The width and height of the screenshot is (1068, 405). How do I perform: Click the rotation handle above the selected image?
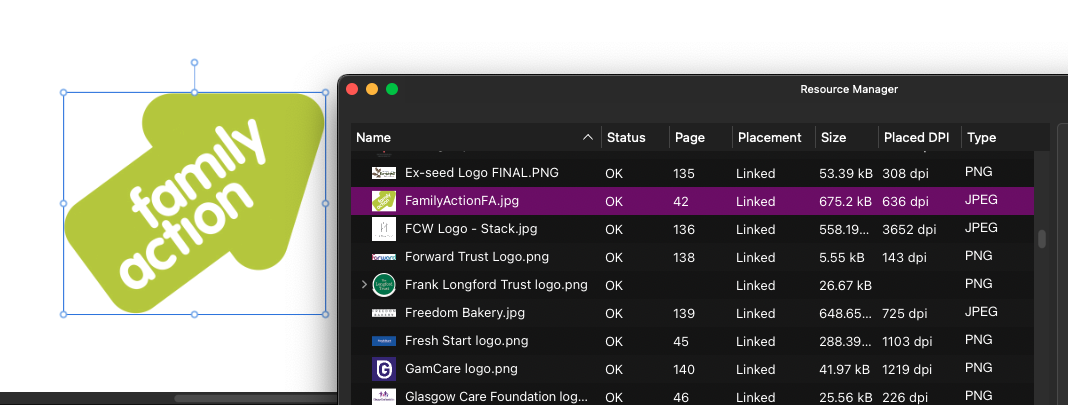click(194, 63)
